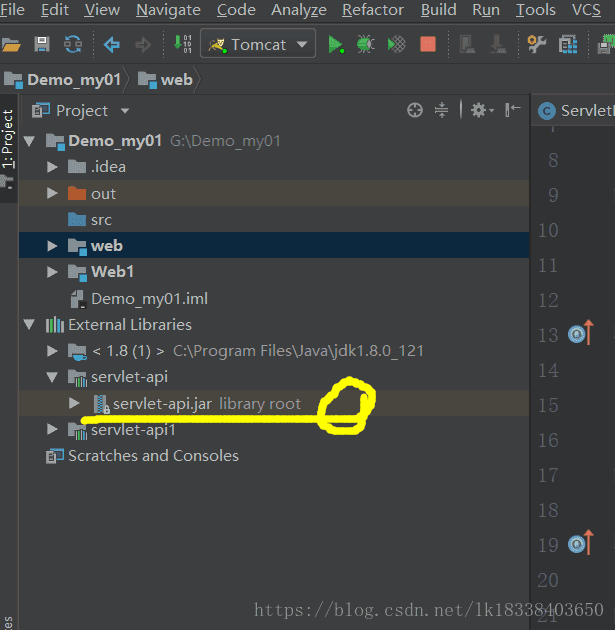
Task: Expand the .idea folder
Action: point(52,167)
